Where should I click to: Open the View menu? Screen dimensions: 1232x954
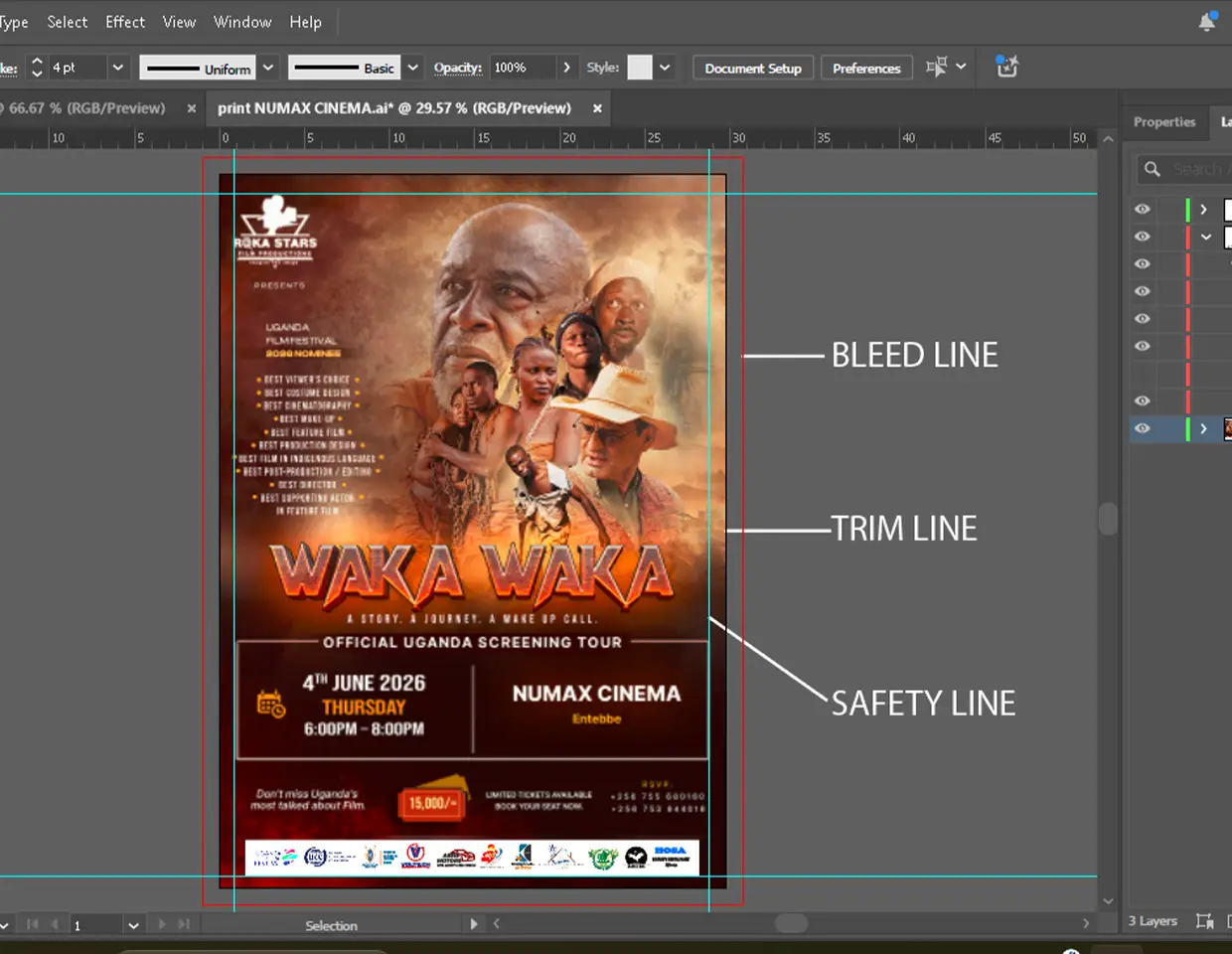[x=179, y=22]
